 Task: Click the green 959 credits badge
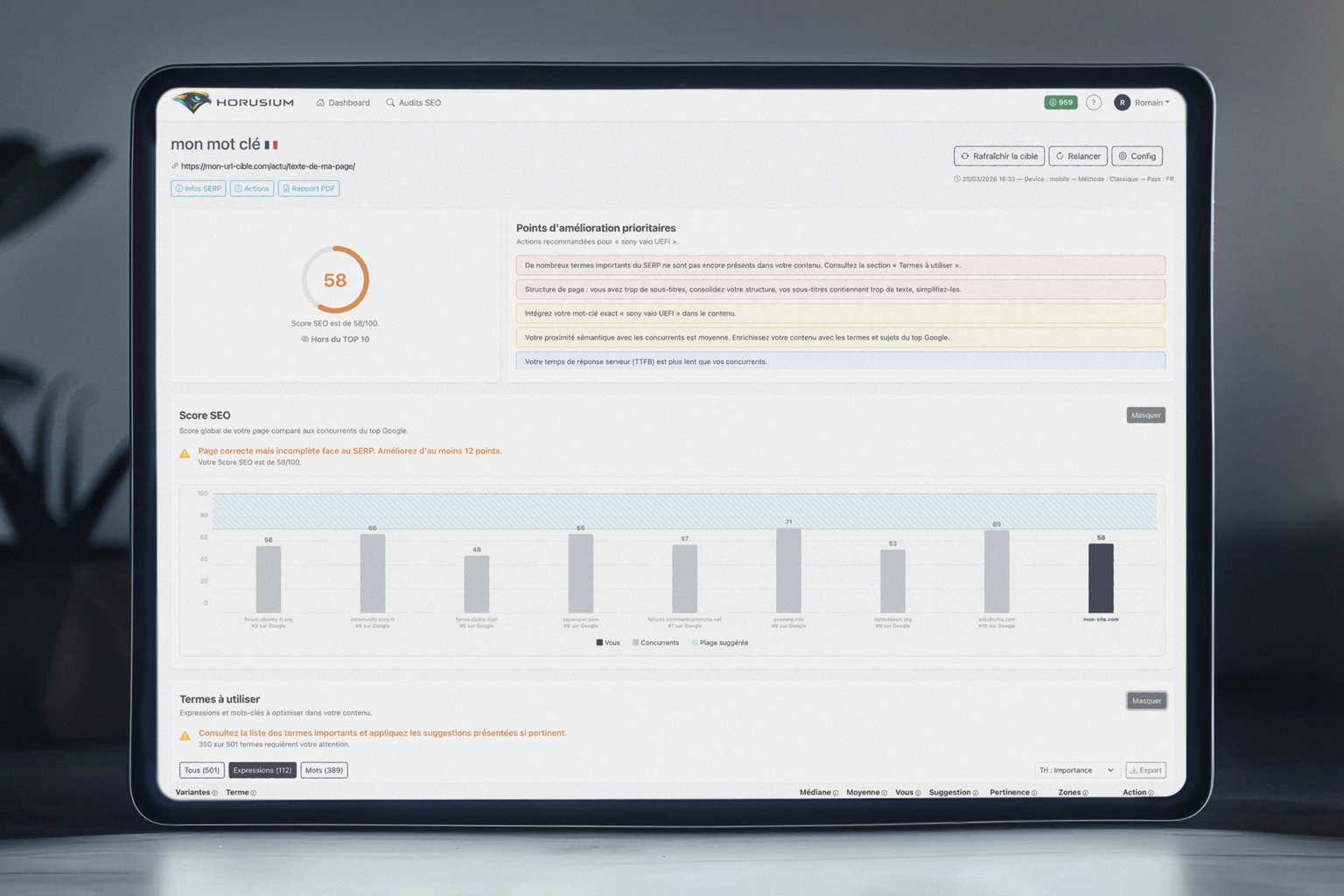[x=1060, y=102]
